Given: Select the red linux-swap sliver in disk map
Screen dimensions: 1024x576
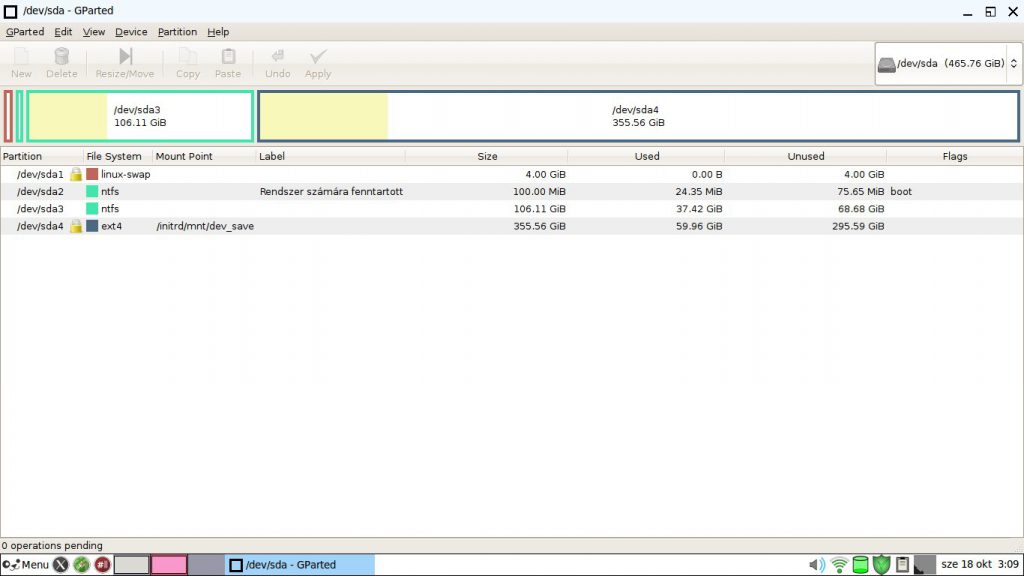Looking at the screenshot, I should click(8, 116).
